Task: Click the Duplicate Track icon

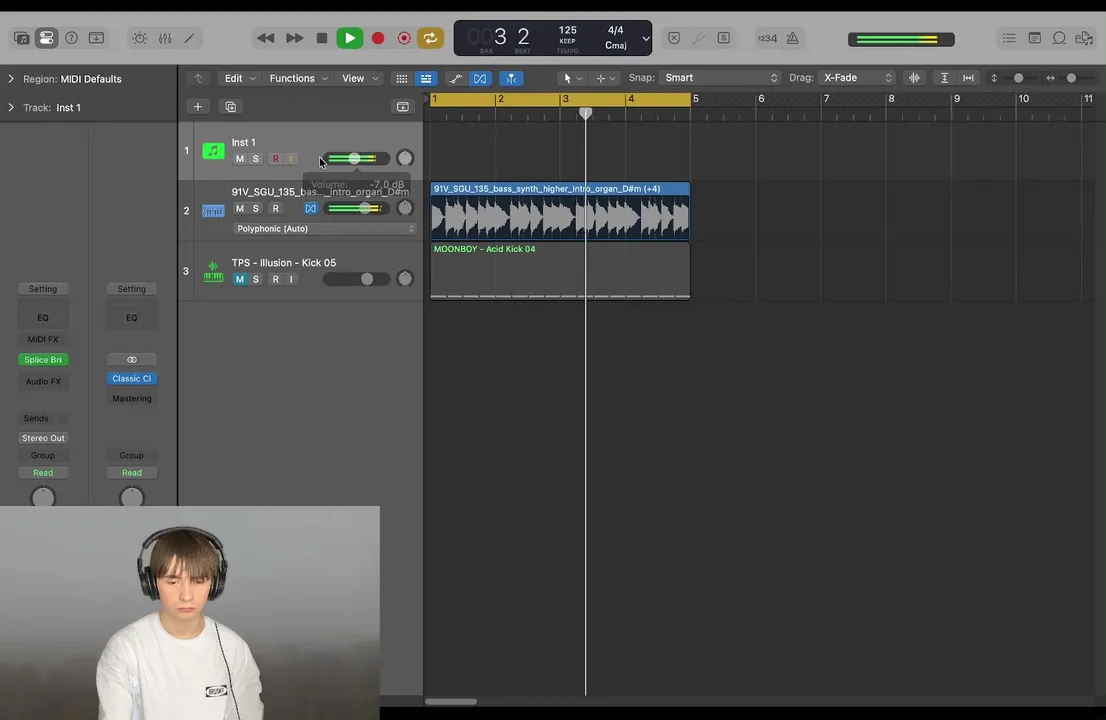Action: coord(231,106)
